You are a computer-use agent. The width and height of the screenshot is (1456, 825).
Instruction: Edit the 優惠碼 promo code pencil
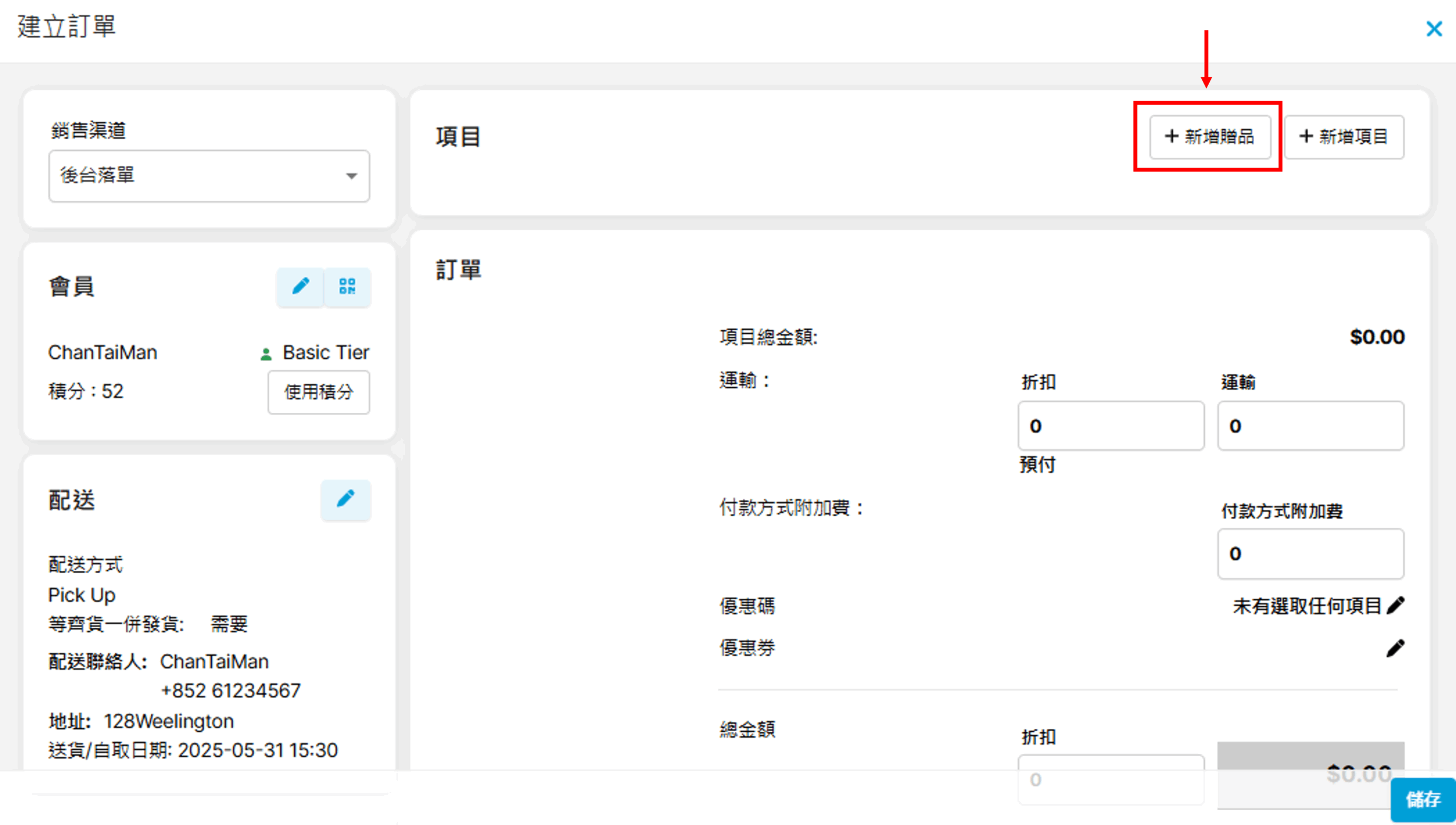[1395, 606]
